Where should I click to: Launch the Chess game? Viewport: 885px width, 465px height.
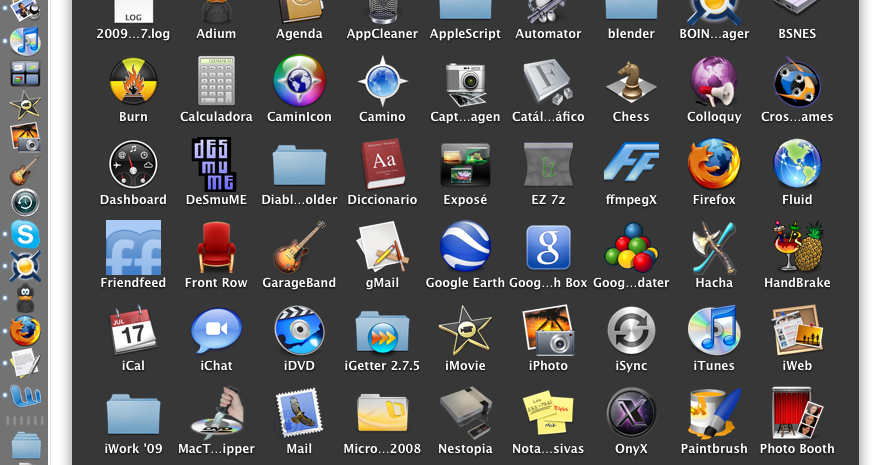click(631, 82)
